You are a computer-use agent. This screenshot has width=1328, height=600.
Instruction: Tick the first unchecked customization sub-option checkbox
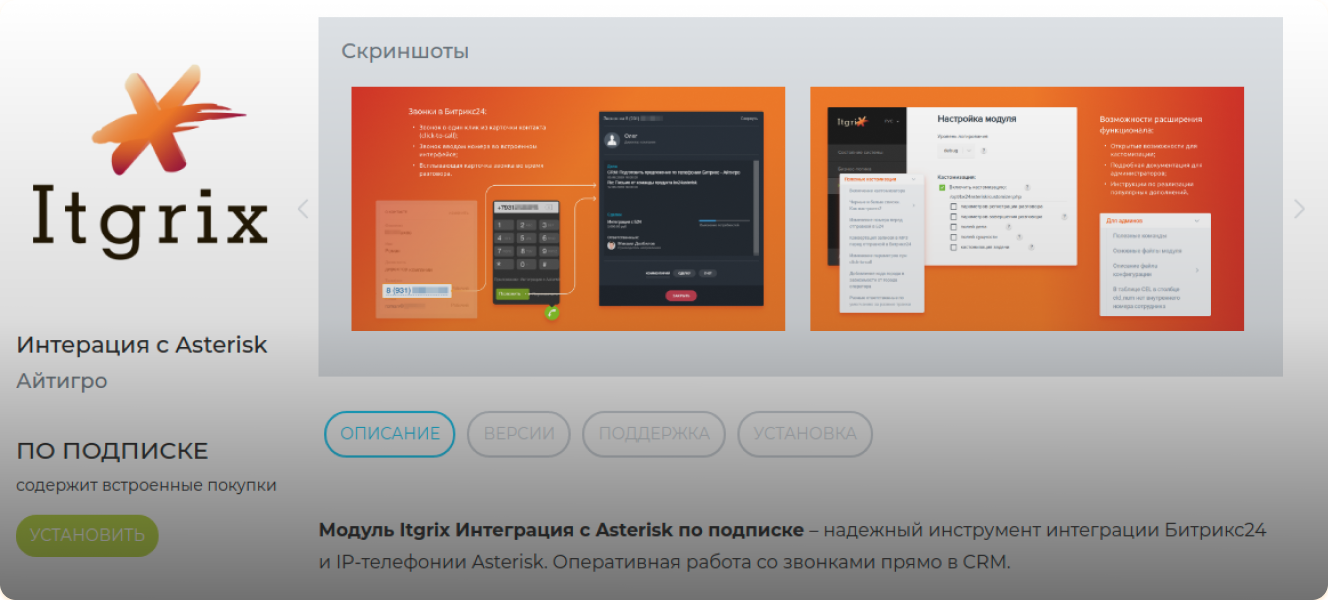[x=953, y=207]
